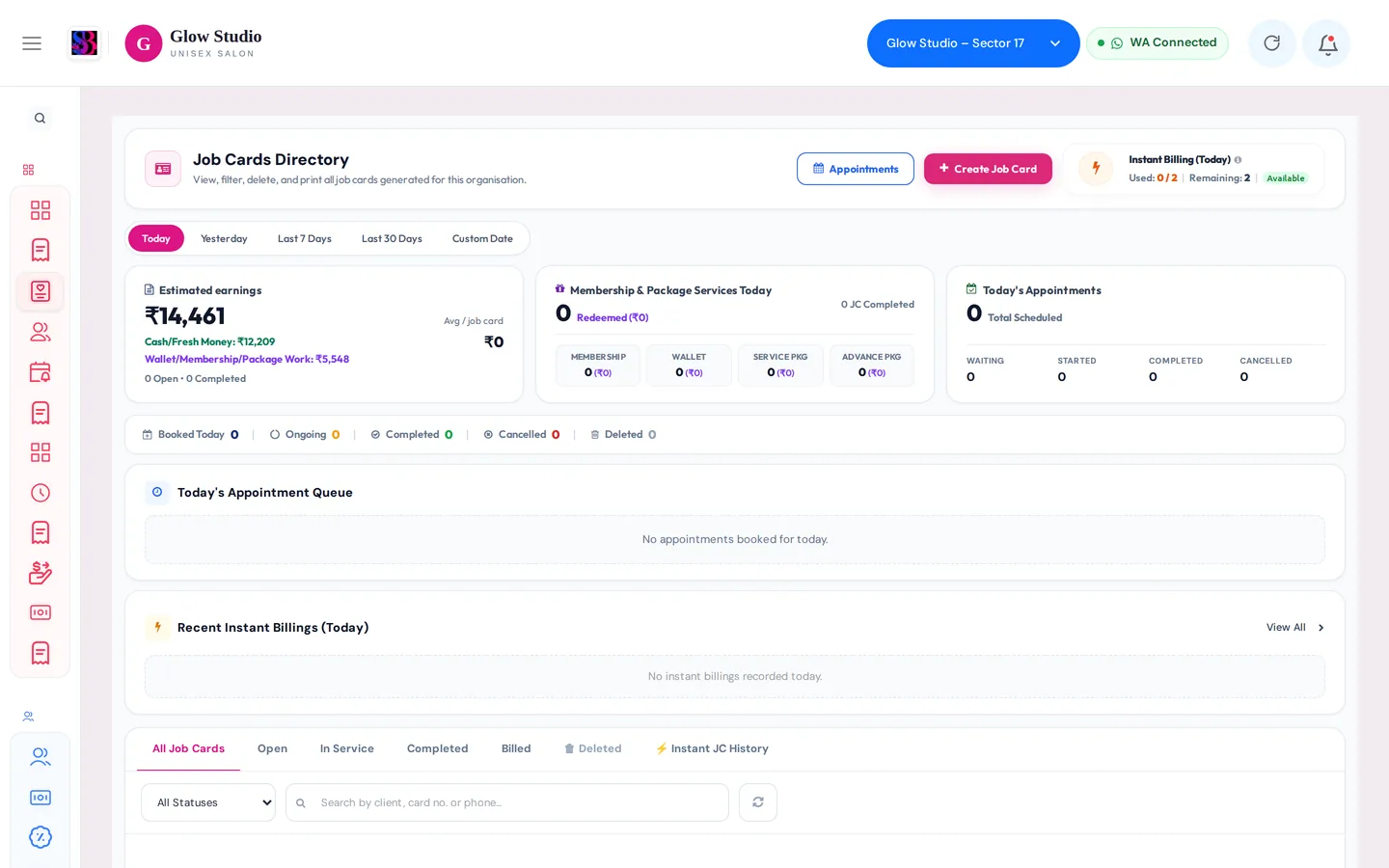Switch to the Open tab
The image size is (1389, 868).
tap(272, 748)
